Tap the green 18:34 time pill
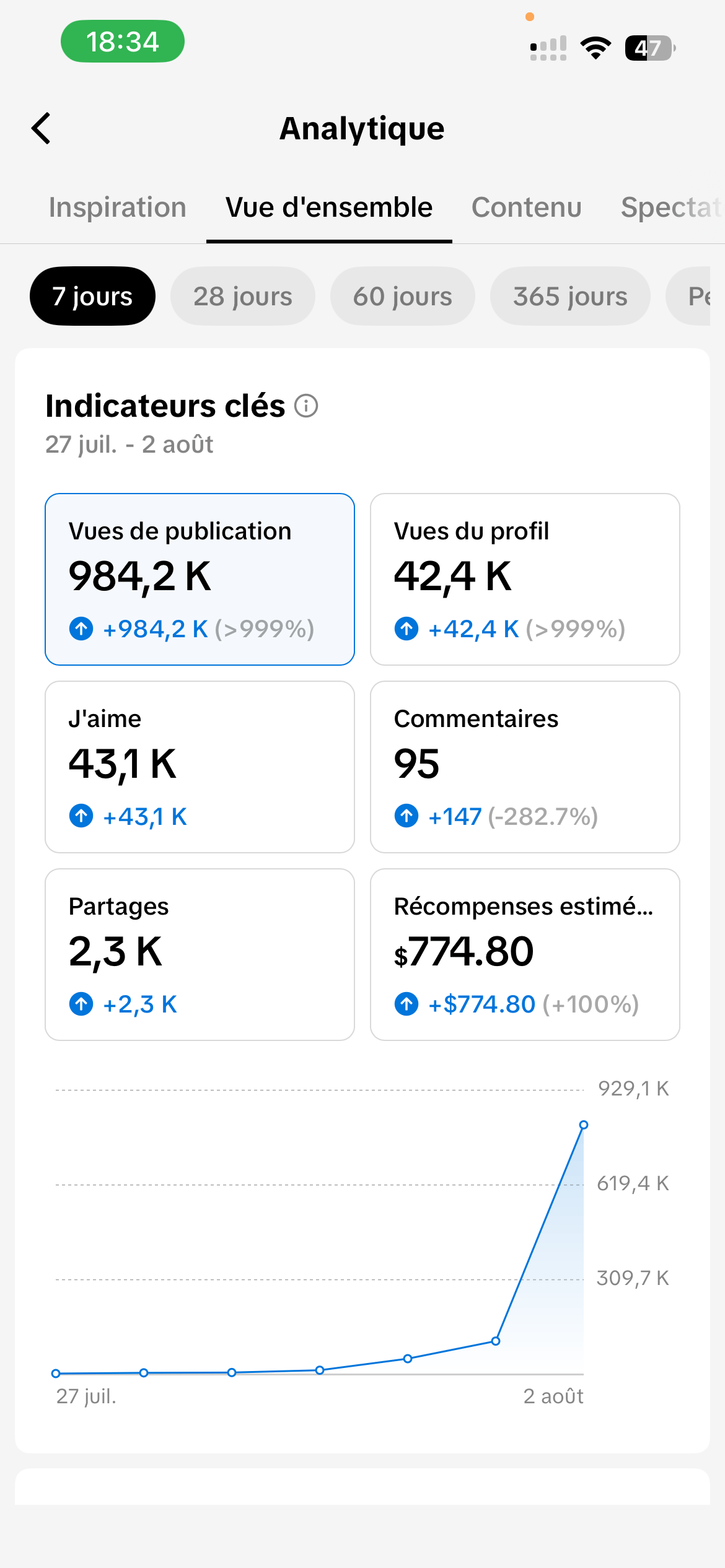The width and height of the screenshot is (725, 1568). (x=123, y=41)
